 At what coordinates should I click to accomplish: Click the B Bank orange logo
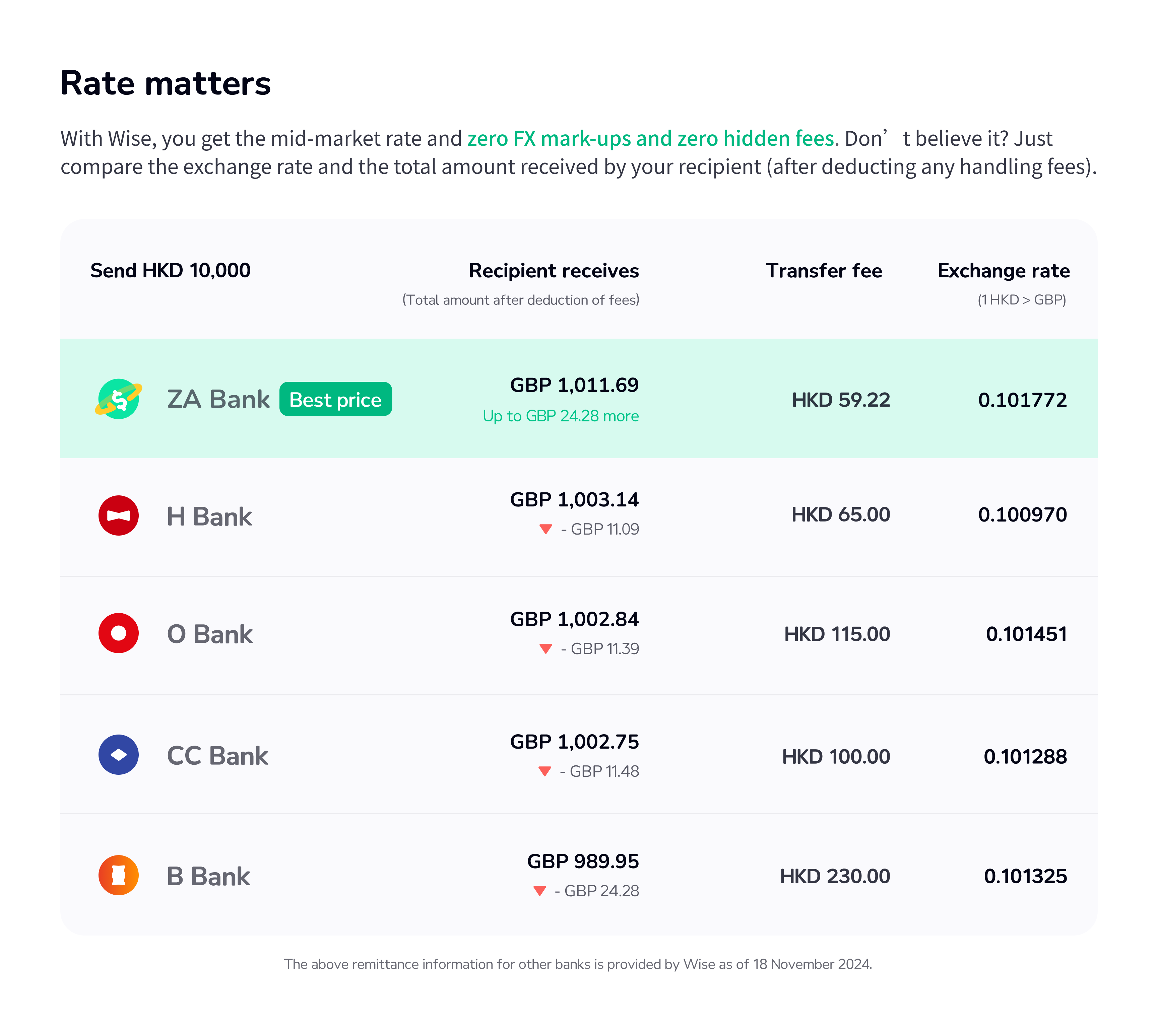click(118, 876)
